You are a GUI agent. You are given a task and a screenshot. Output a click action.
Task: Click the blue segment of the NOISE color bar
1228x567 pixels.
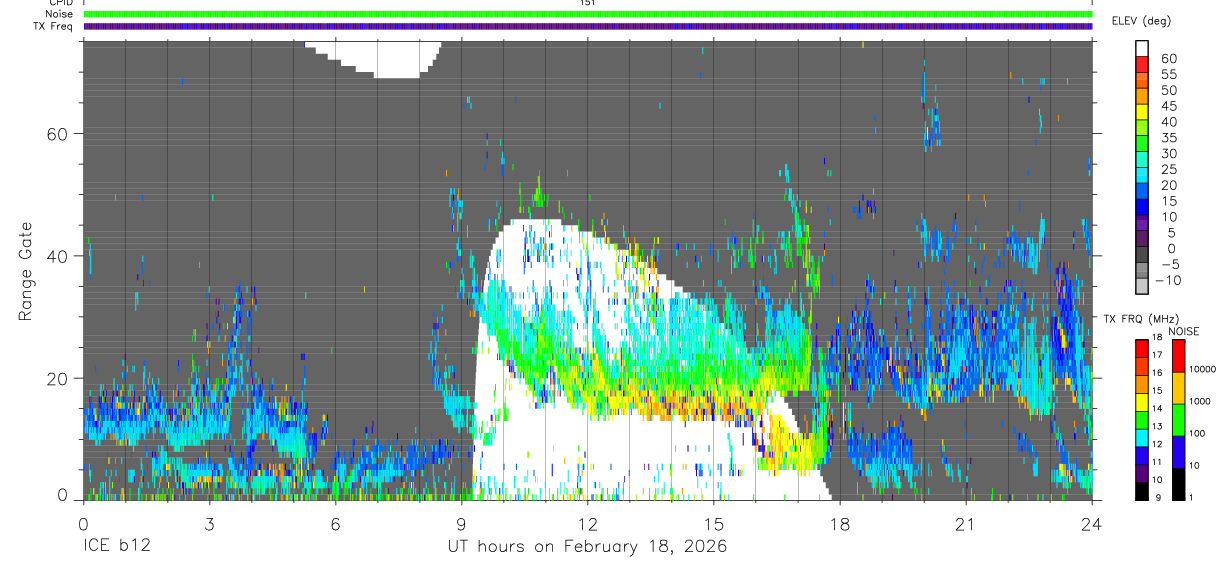(1178, 452)
